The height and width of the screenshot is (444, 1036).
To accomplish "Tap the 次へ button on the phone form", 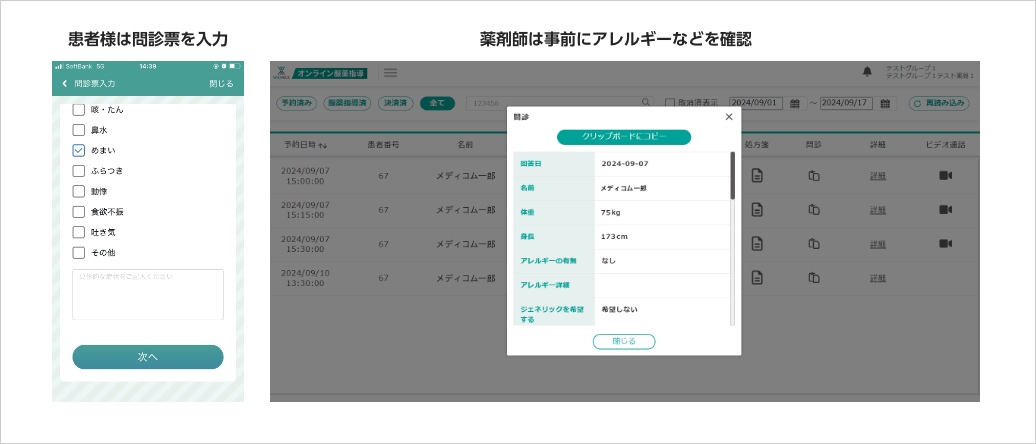I will pos(148,357).
